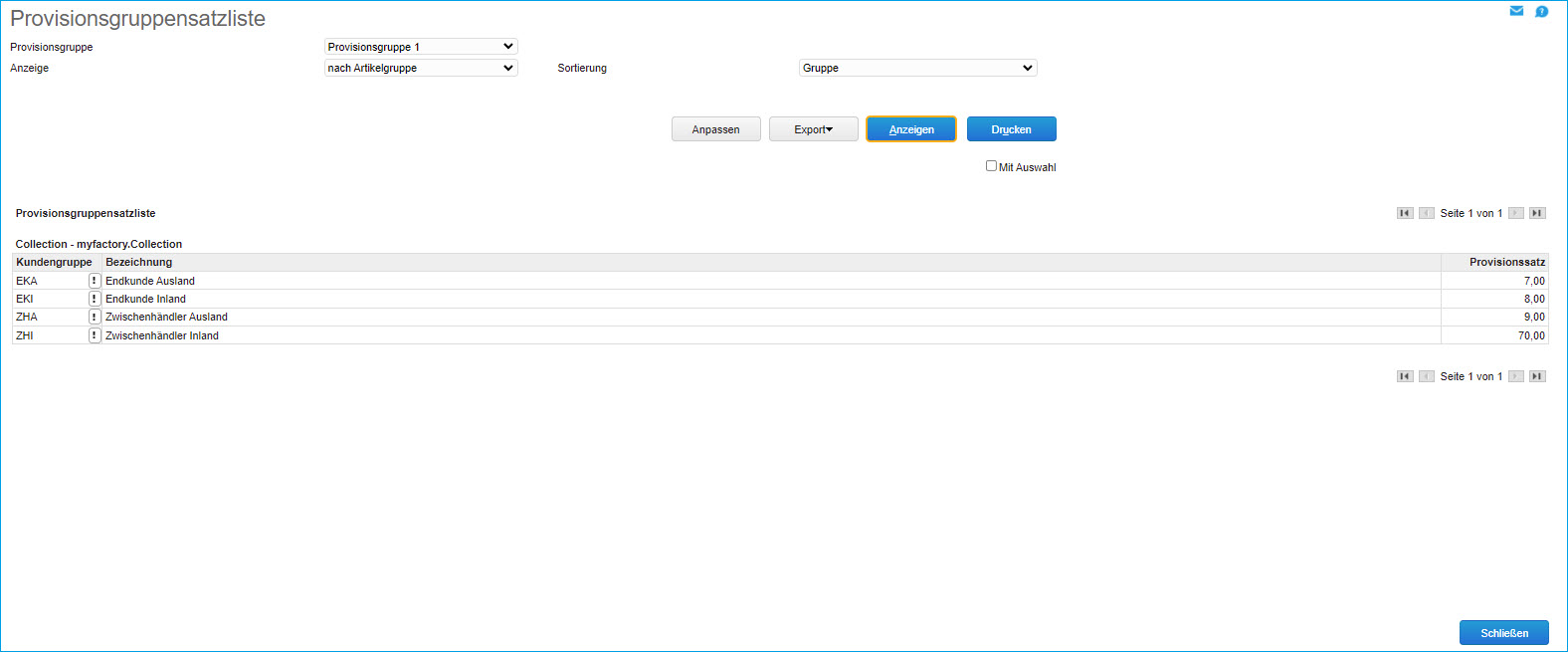Go to last page in lower pager
This screenshot has width=1568, height=652.
coord(1537,376)
